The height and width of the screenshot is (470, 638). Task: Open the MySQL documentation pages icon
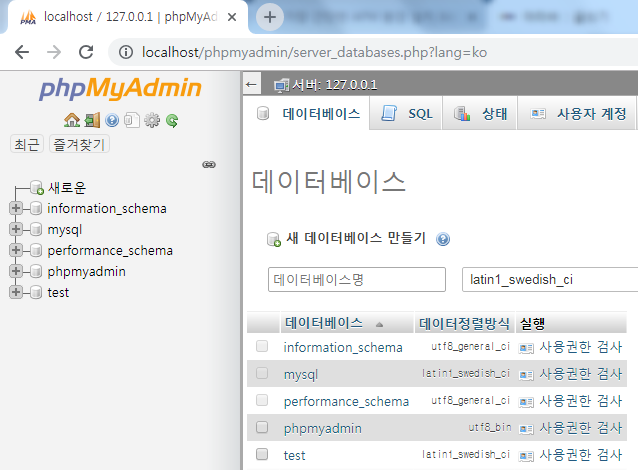[x=132, y=120]
